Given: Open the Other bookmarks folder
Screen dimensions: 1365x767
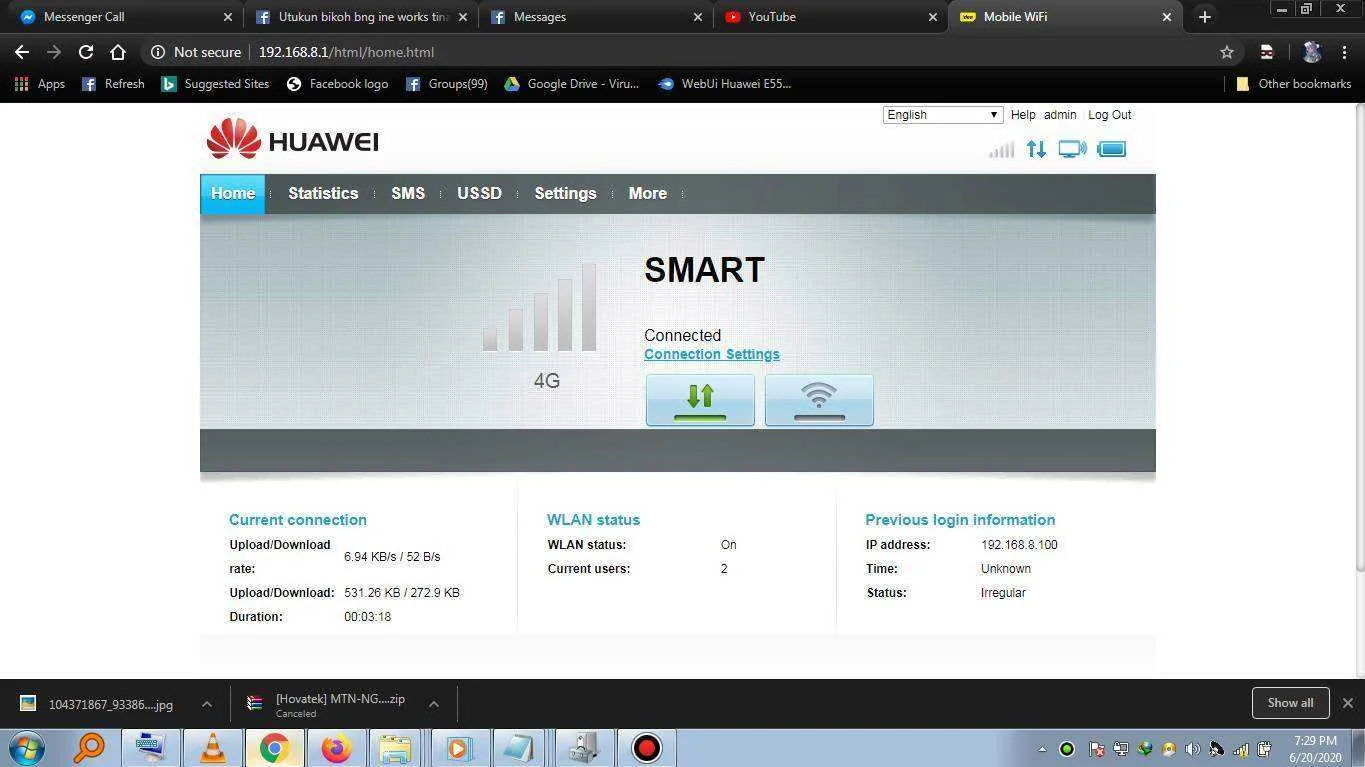Looking at the screenshot, I should (x=1294, y=84).
